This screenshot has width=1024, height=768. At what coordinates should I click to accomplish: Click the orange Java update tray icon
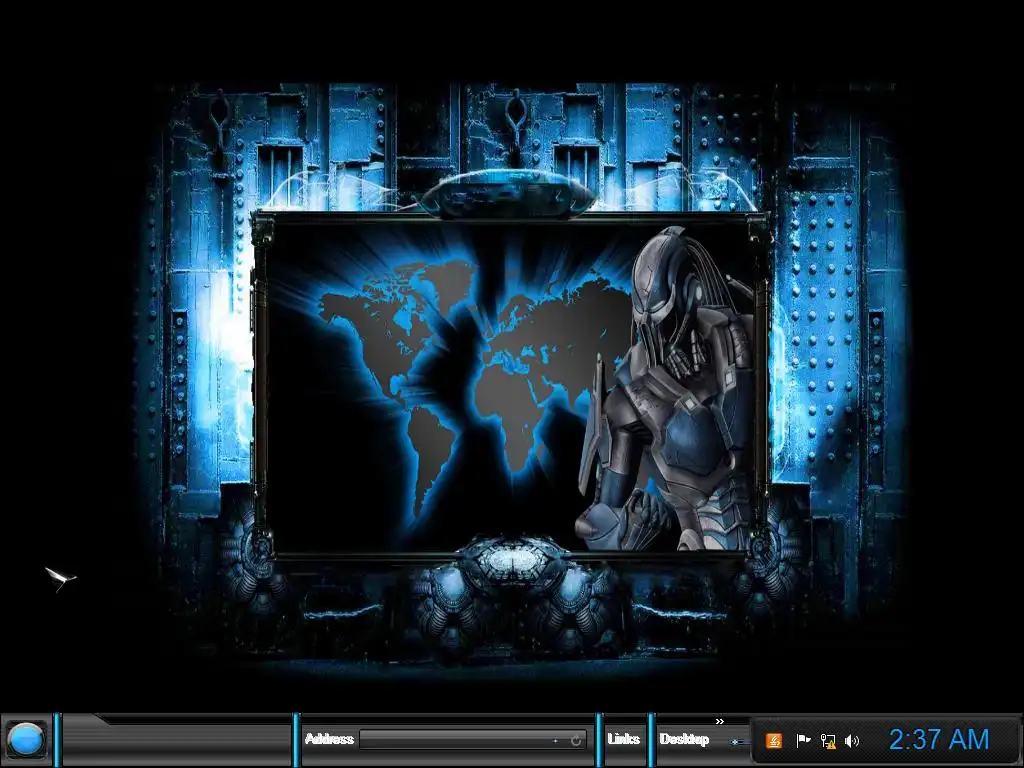(774, 741)
